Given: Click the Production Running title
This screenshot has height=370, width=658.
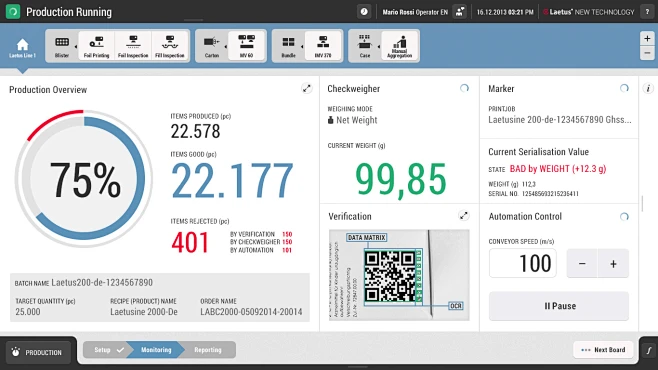Looking at the screenshot, I should (x=69, y=12).
